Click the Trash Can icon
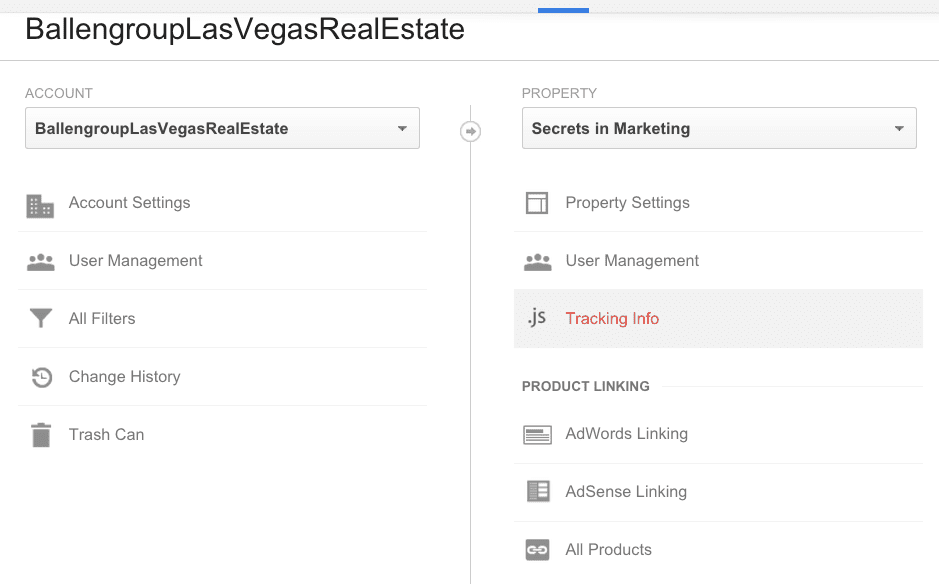This screenshot has height=584, width=939. click(41, 435)
